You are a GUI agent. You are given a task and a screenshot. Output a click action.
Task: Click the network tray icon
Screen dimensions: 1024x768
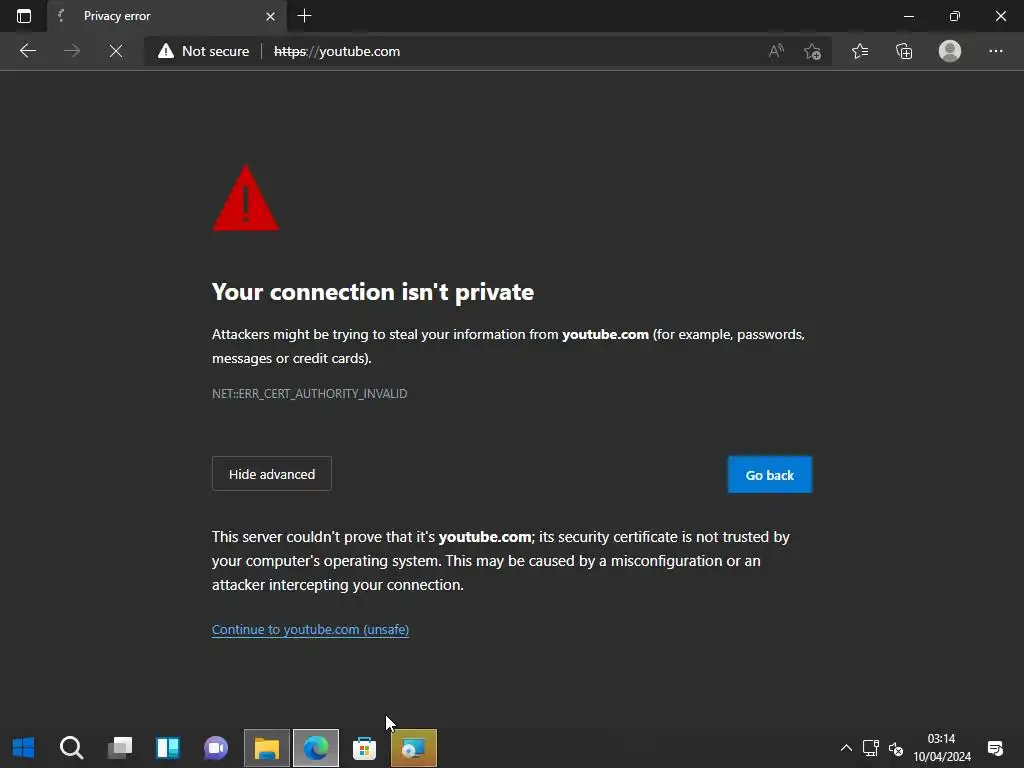pyautogui.click(x=871, y=748)
